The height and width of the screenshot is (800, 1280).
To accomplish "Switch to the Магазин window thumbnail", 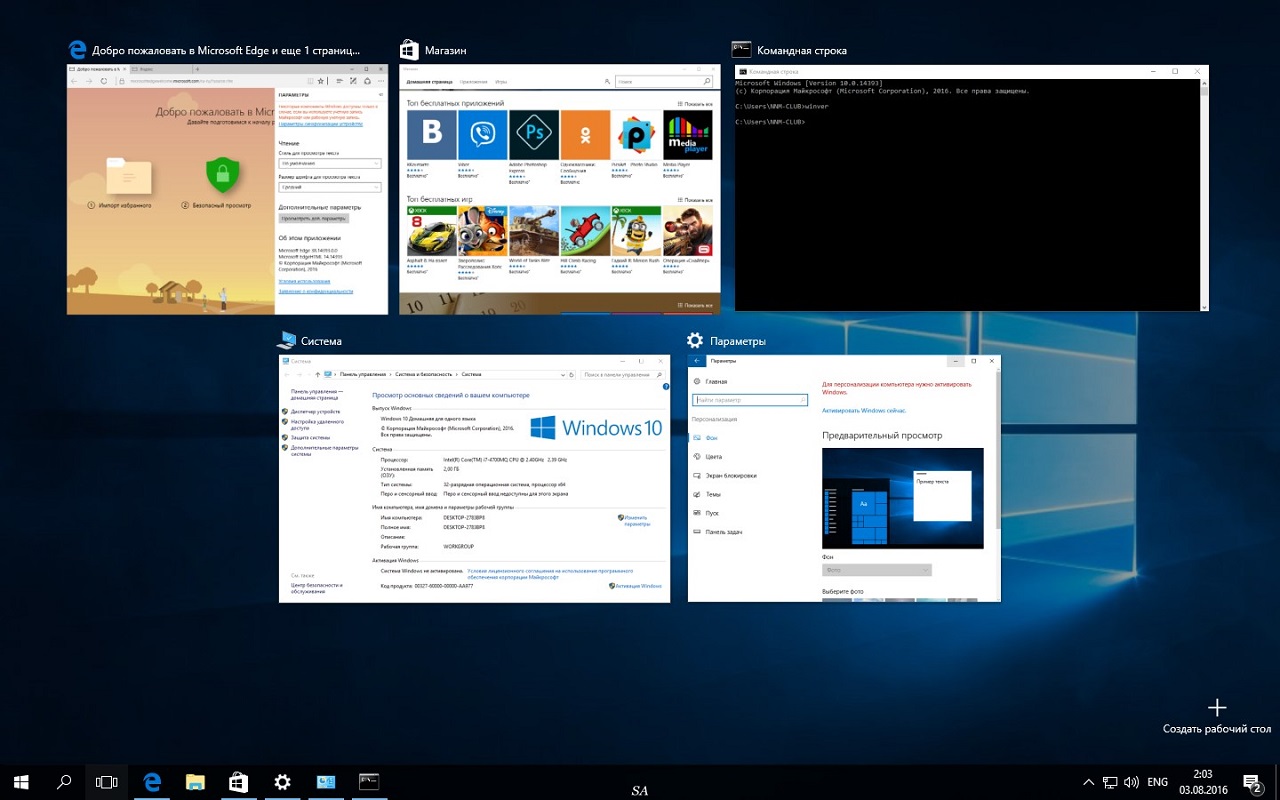I will point(559,190).
